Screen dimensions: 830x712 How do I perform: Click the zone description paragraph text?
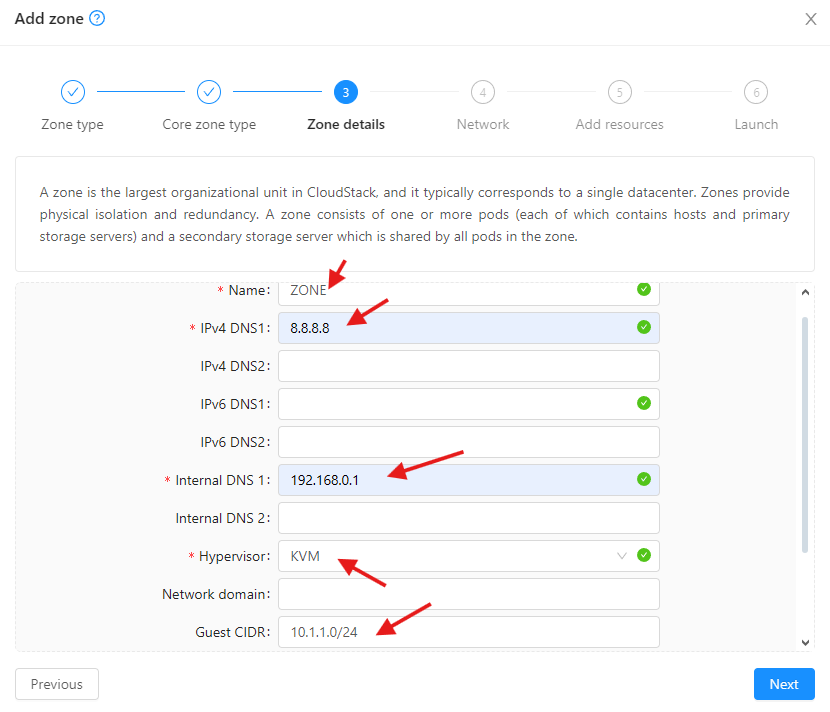pos(414,214)
